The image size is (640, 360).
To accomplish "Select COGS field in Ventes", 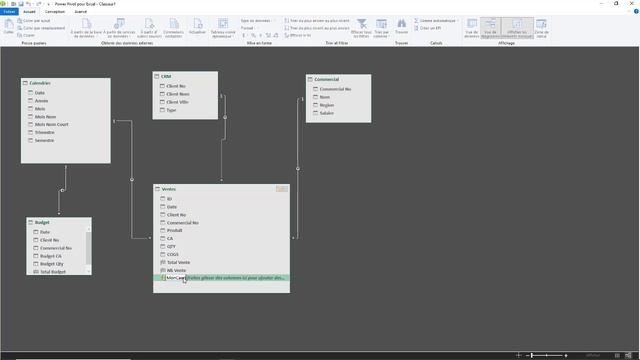I will 172,254.
